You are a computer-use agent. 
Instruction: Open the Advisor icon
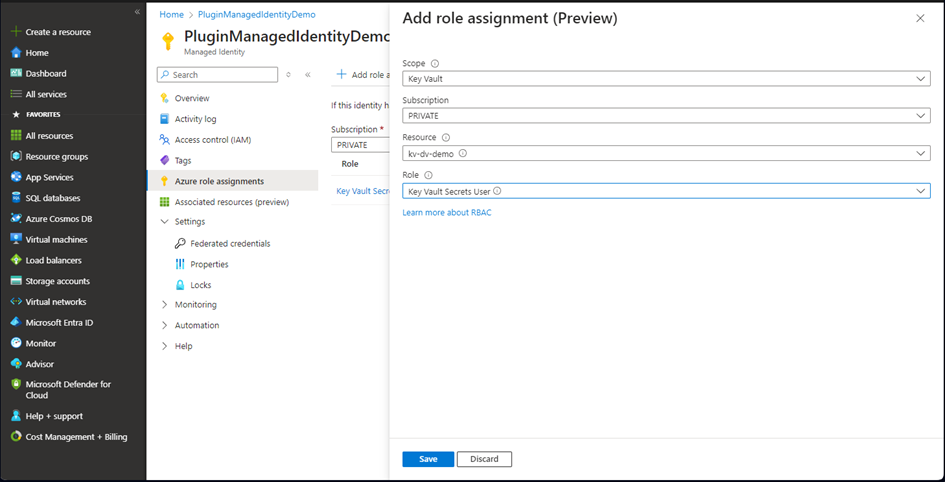tap(16, 364)
